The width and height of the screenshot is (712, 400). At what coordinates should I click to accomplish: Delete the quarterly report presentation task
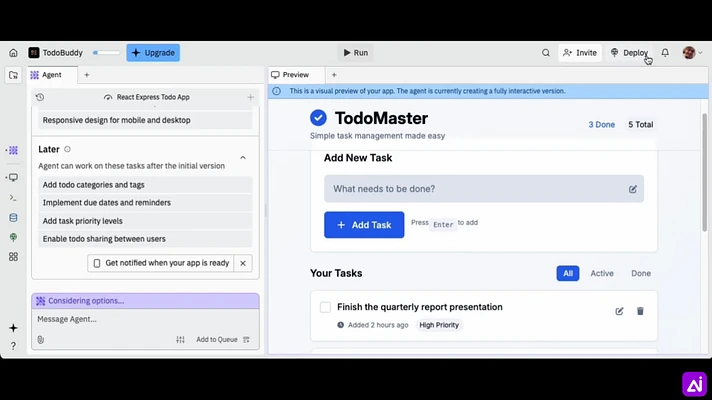[640, 311]
